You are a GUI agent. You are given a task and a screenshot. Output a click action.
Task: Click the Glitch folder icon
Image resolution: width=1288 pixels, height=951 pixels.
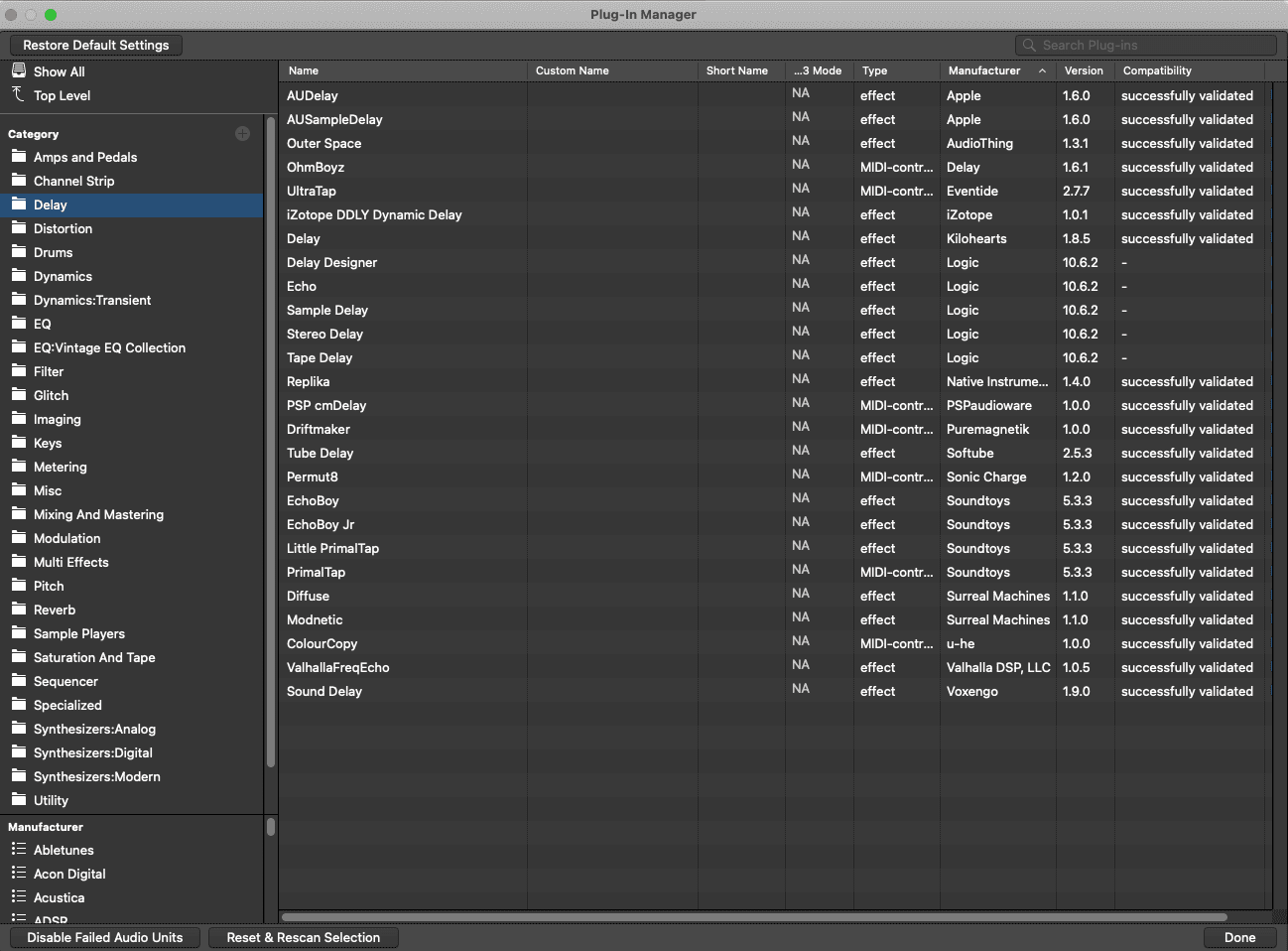coord(19,394)
